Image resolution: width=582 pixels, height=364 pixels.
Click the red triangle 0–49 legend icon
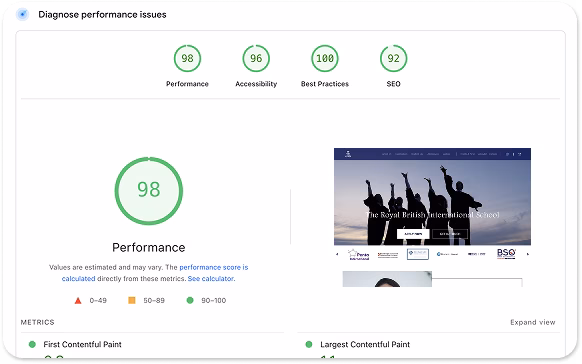point(78,301)
